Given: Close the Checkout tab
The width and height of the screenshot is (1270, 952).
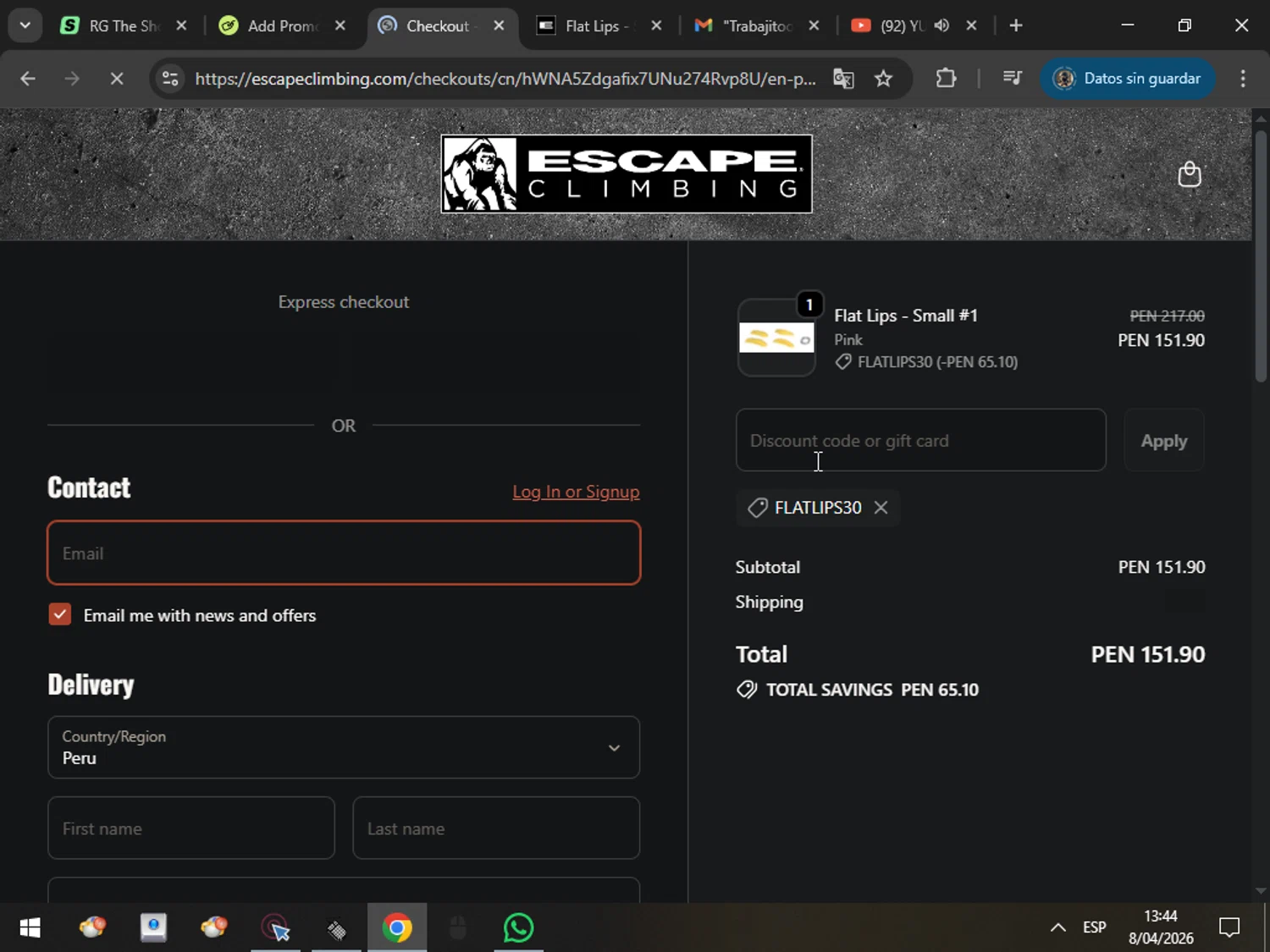Looking at the screenshot, I should [499, 26].
